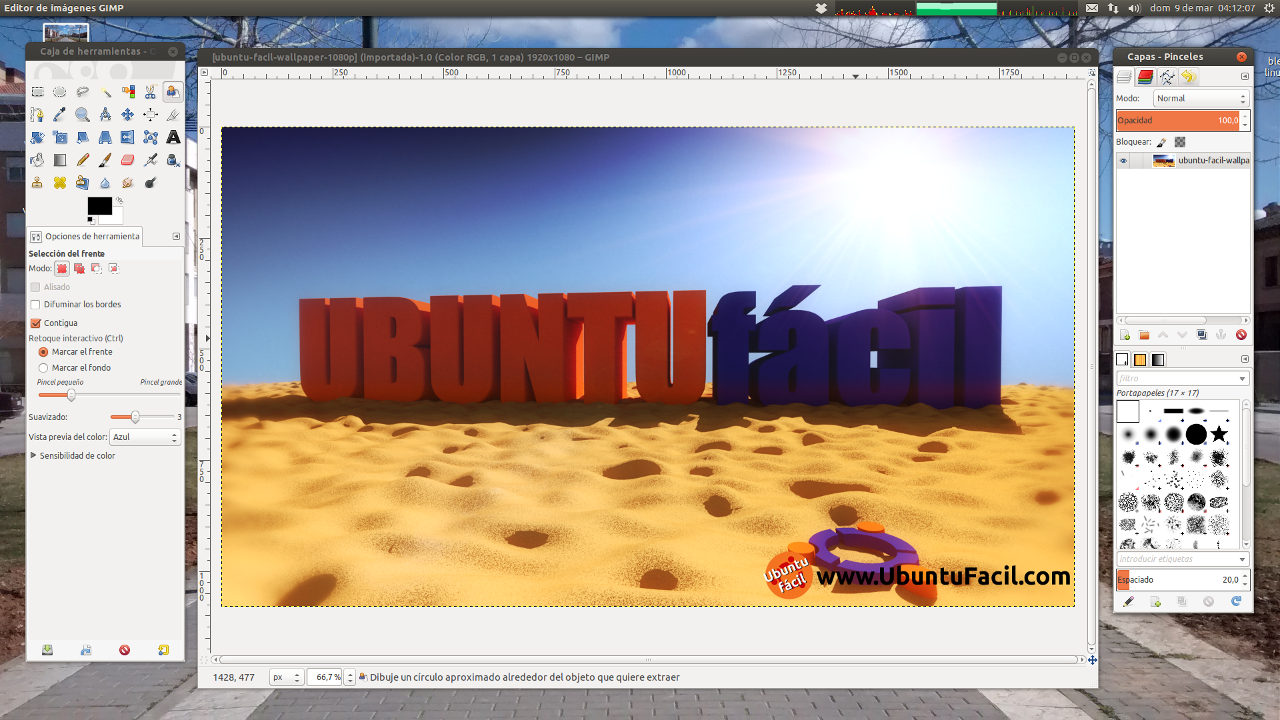Viewport: 1280px width, 720px height.
Task: Select the Blur/Sharpen droplet tool
Action: pos(105,183)
